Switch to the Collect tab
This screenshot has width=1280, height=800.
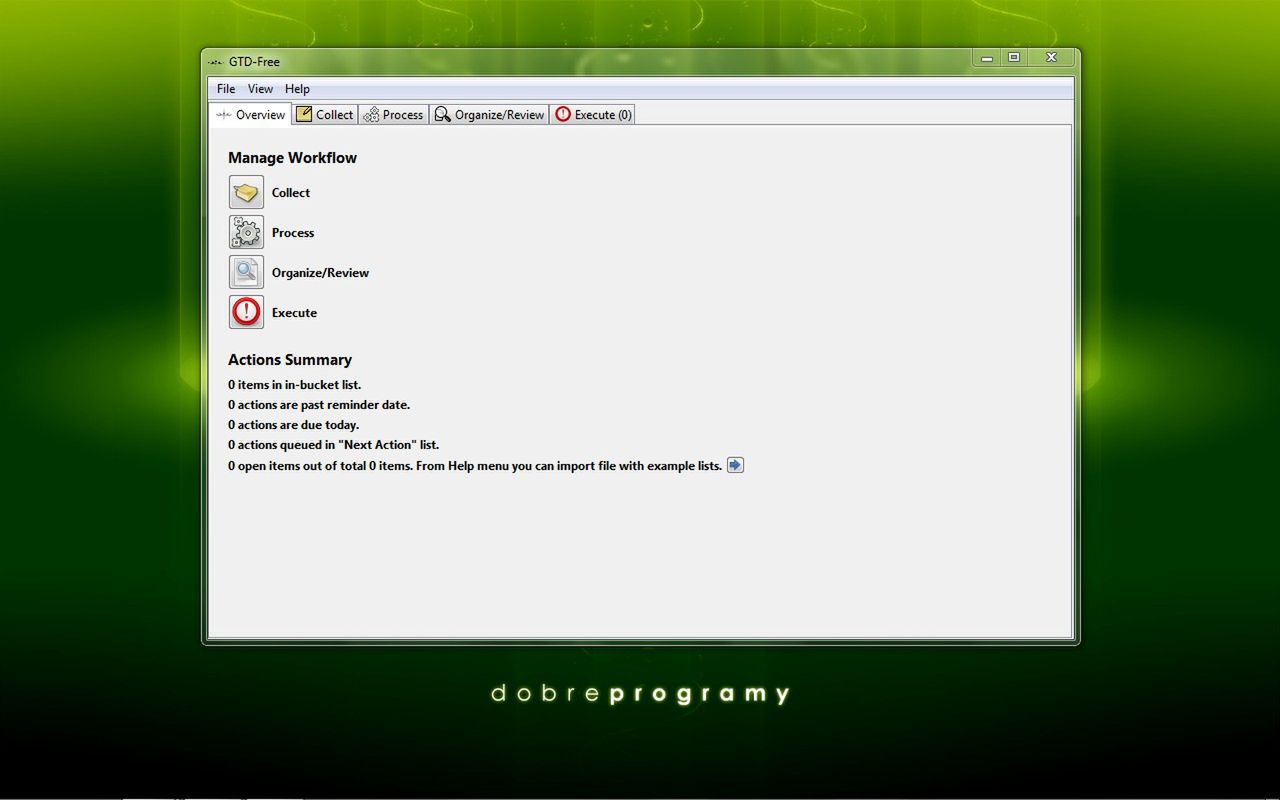click(x=325, y=115)
